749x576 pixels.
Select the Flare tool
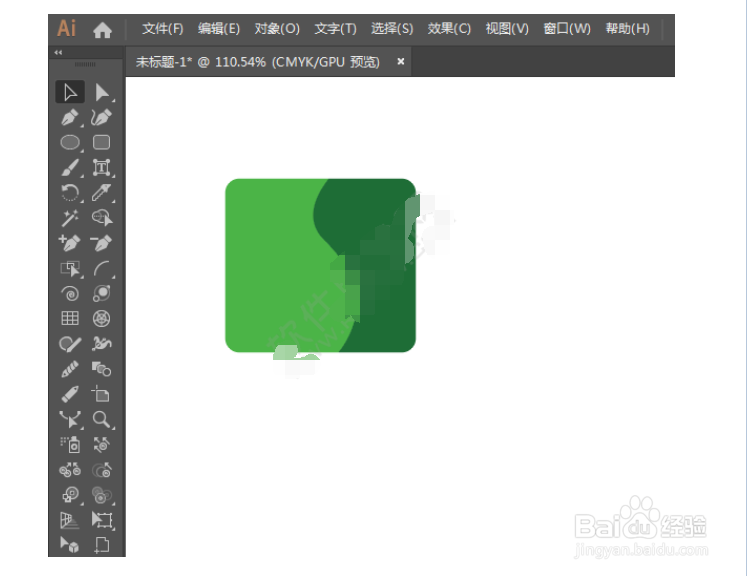(102, 293)
